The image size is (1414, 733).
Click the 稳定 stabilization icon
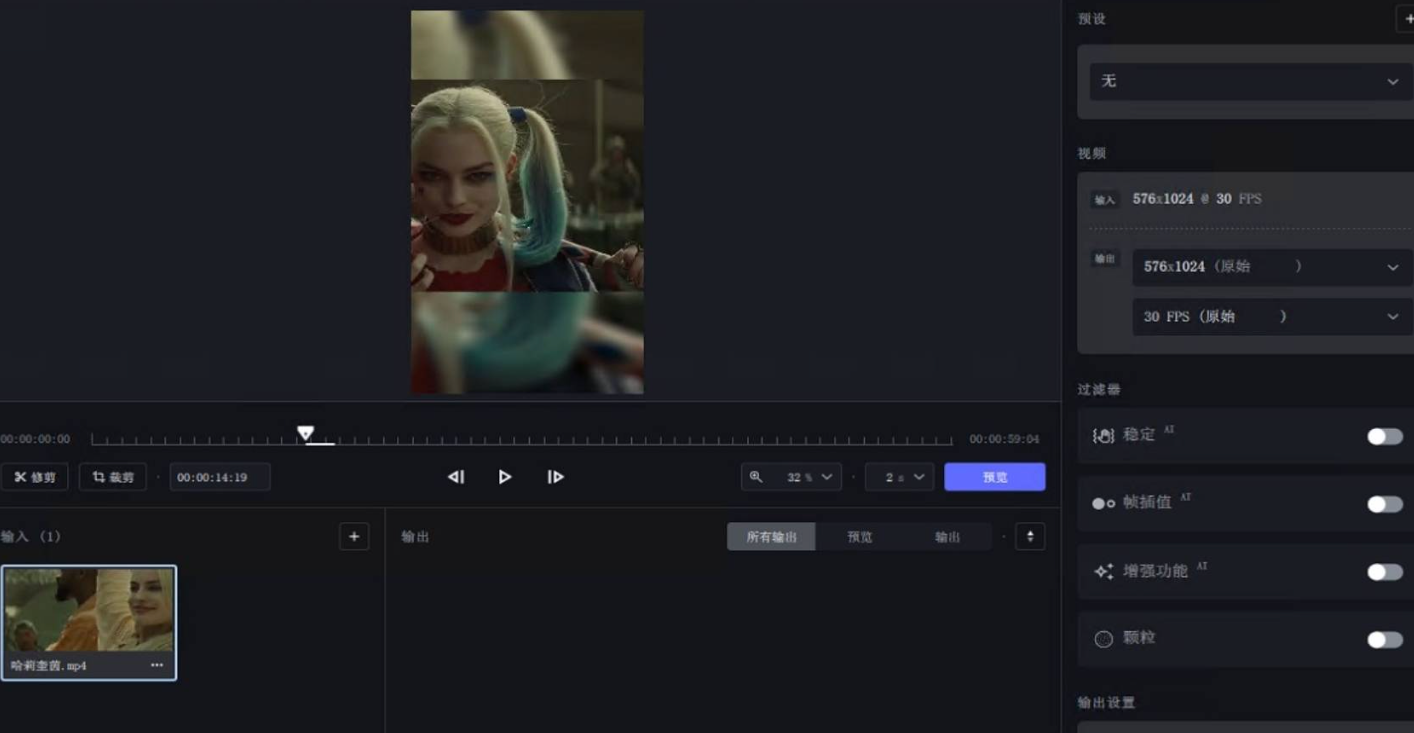pos(1103,436)
